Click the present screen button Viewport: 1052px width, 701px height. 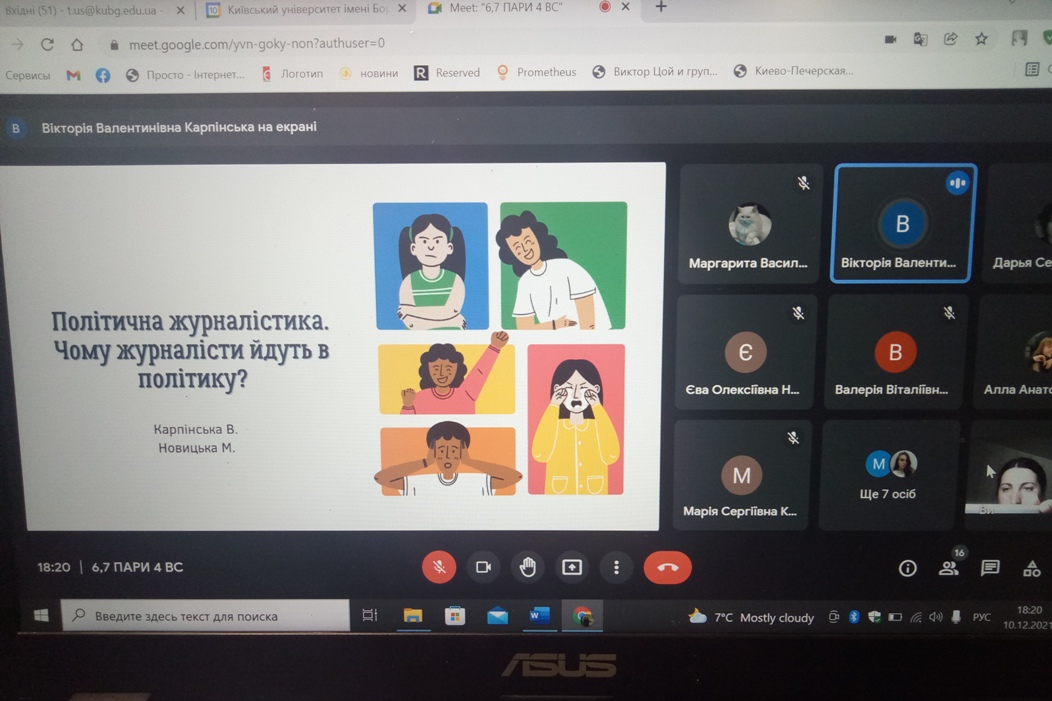pyautogui.click(x=572, y=567)
